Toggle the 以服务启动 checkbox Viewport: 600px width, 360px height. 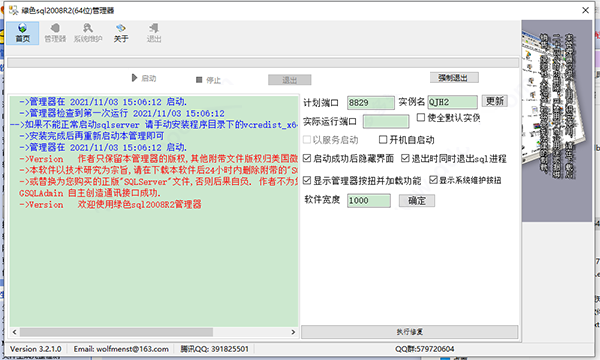click(x=307, y=140)
